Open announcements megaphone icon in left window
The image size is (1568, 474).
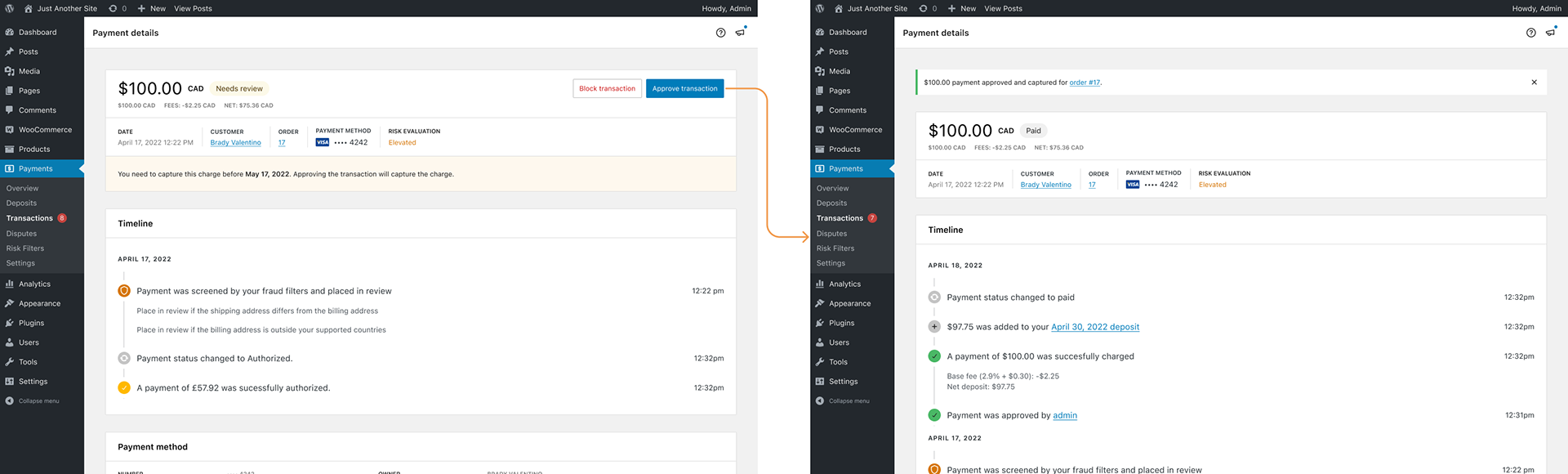click(x=740, y=33)
